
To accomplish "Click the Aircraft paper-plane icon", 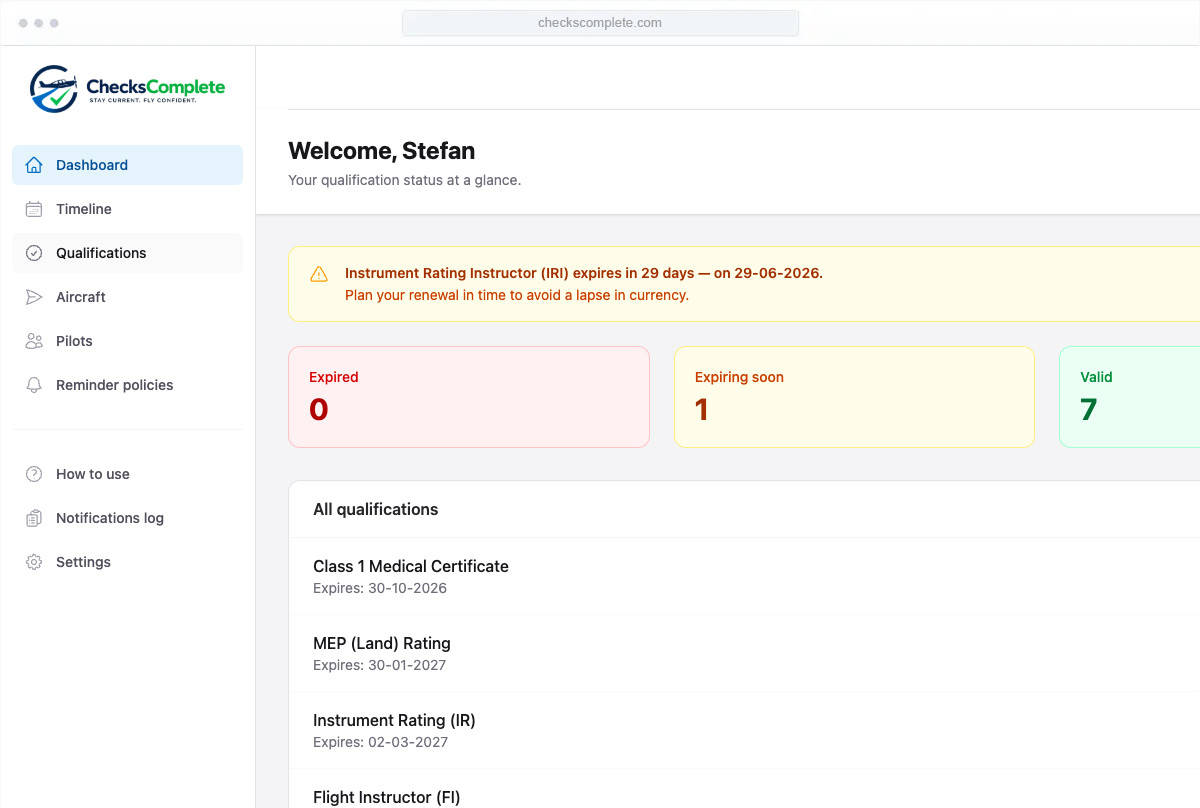I will (34, 297).
